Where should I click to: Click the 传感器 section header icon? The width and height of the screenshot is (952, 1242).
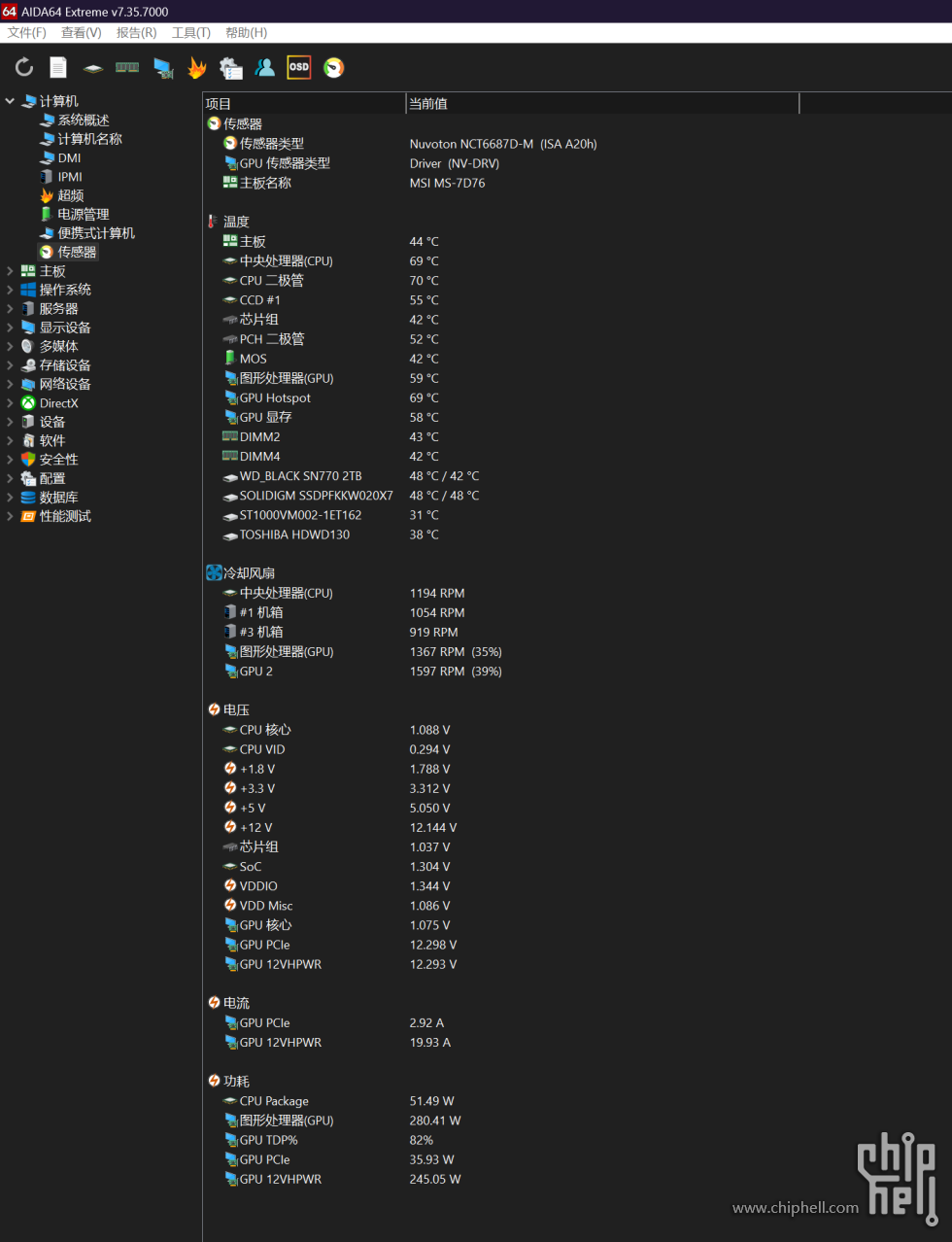(214, 123)
